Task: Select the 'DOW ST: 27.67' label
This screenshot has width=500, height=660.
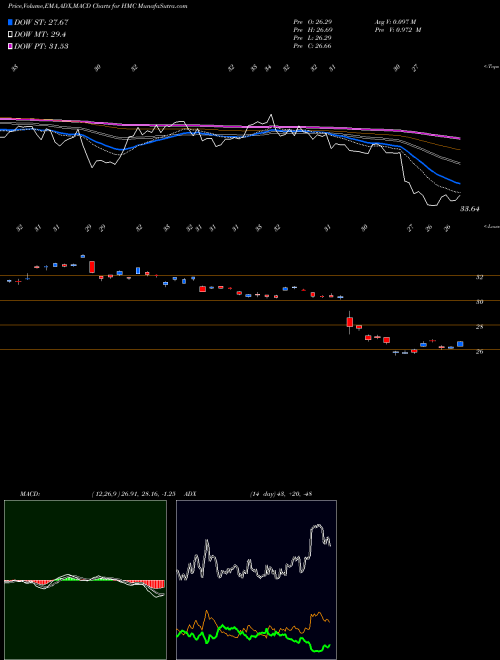Action: coord(41,22)
